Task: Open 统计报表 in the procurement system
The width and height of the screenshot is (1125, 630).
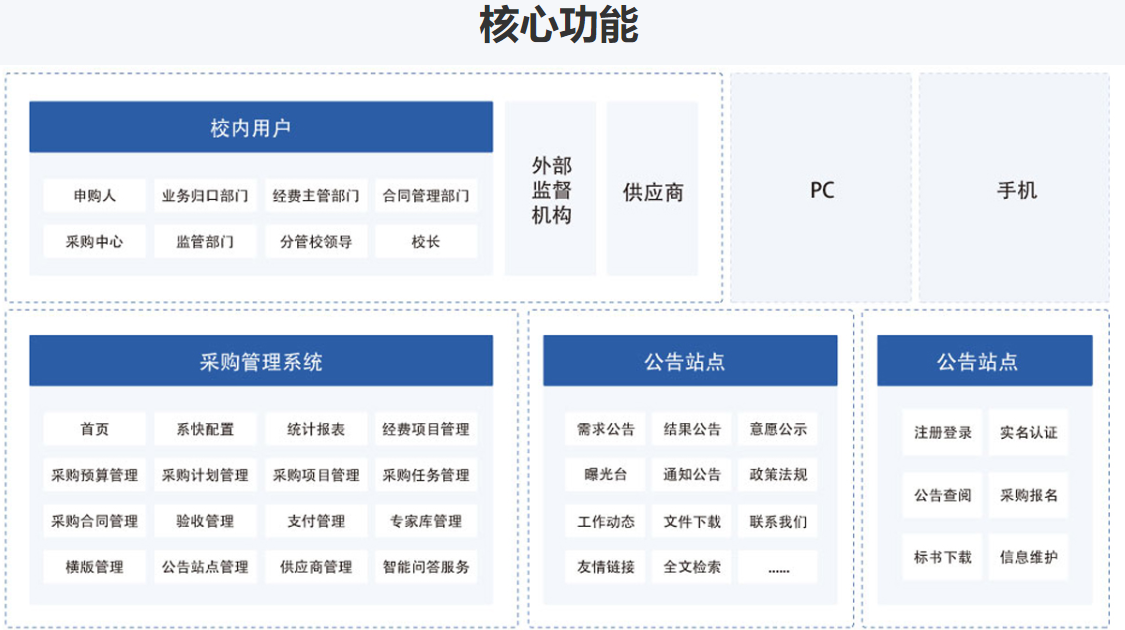Action: (x=316, y=429)
